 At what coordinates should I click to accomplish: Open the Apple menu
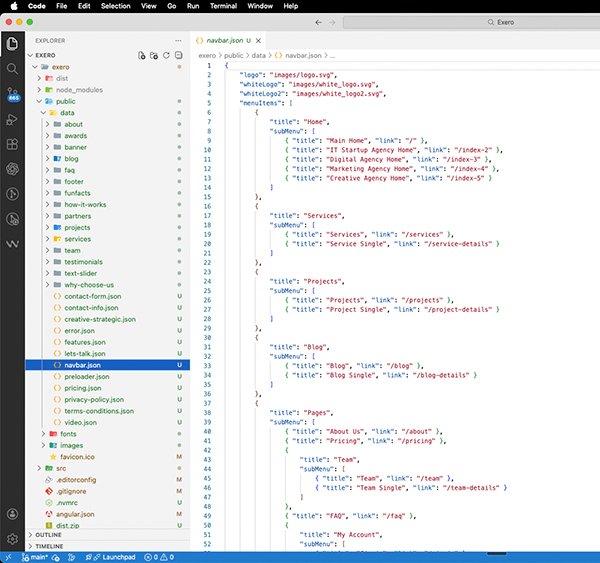14,6
